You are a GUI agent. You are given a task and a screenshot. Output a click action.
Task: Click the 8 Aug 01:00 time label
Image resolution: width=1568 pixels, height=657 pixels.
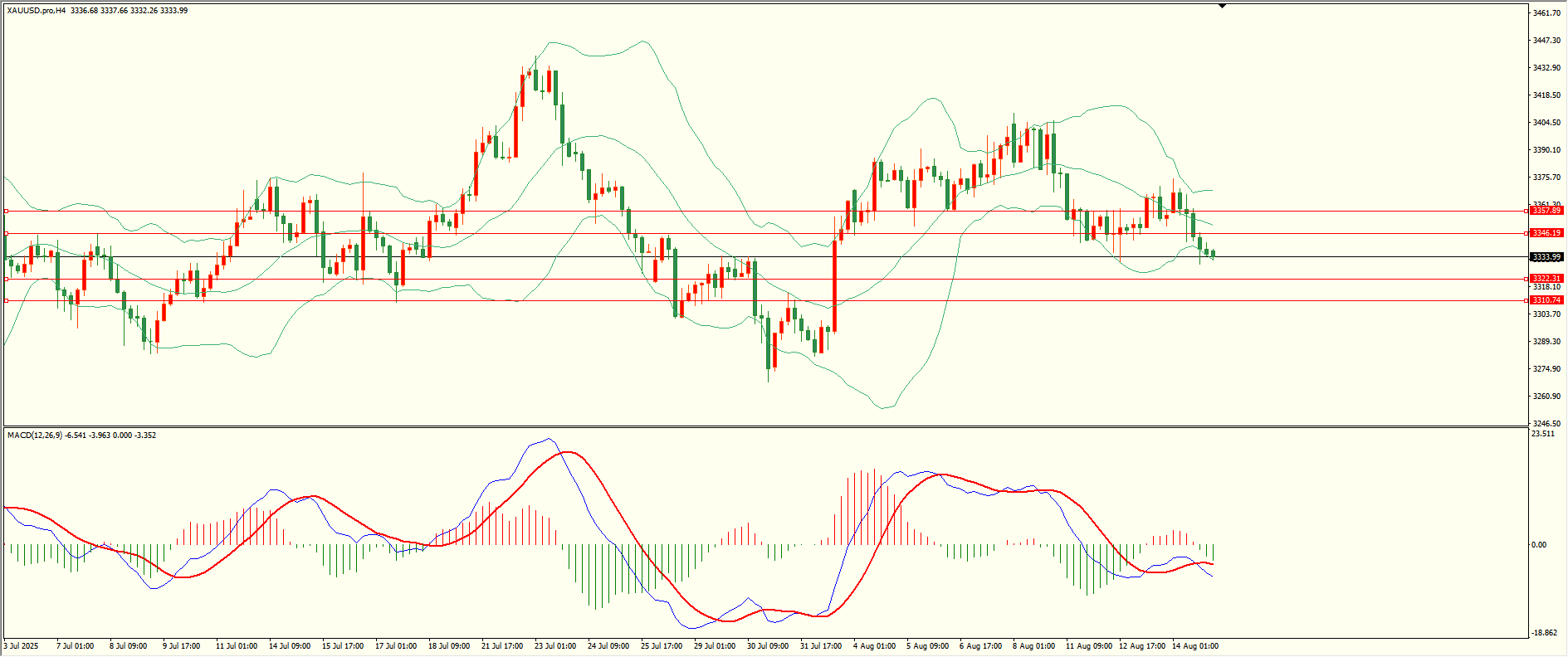click(1033, 646)
